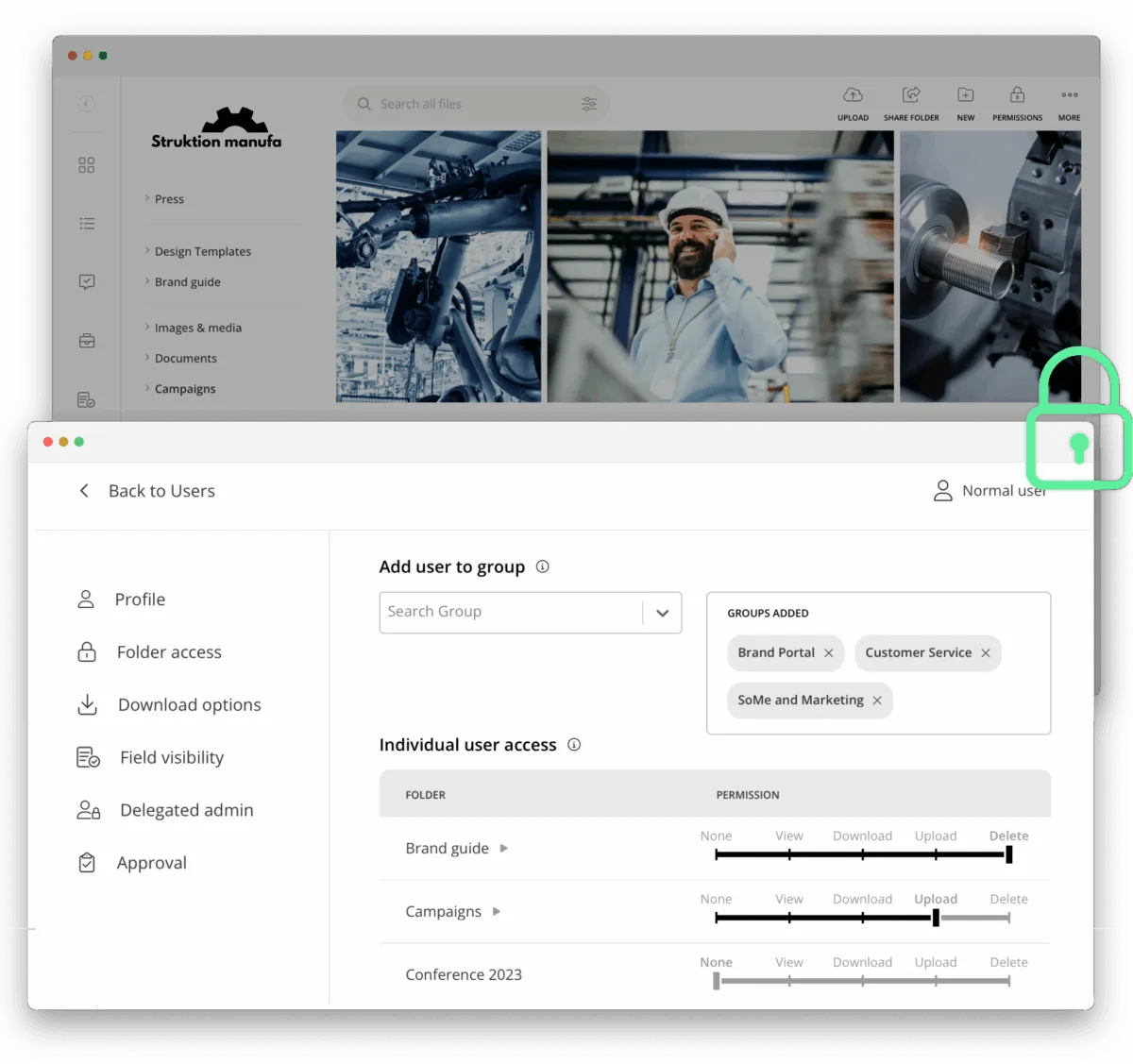
Task: Open the Download options tab
Action: click(169, 705)
